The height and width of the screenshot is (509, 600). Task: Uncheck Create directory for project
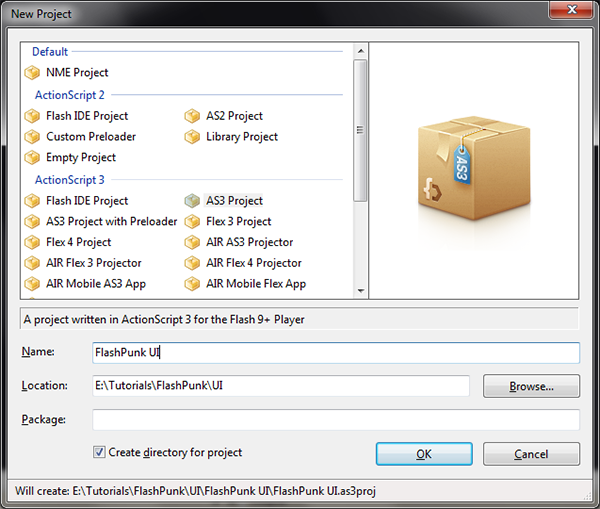tap(99, 452)
